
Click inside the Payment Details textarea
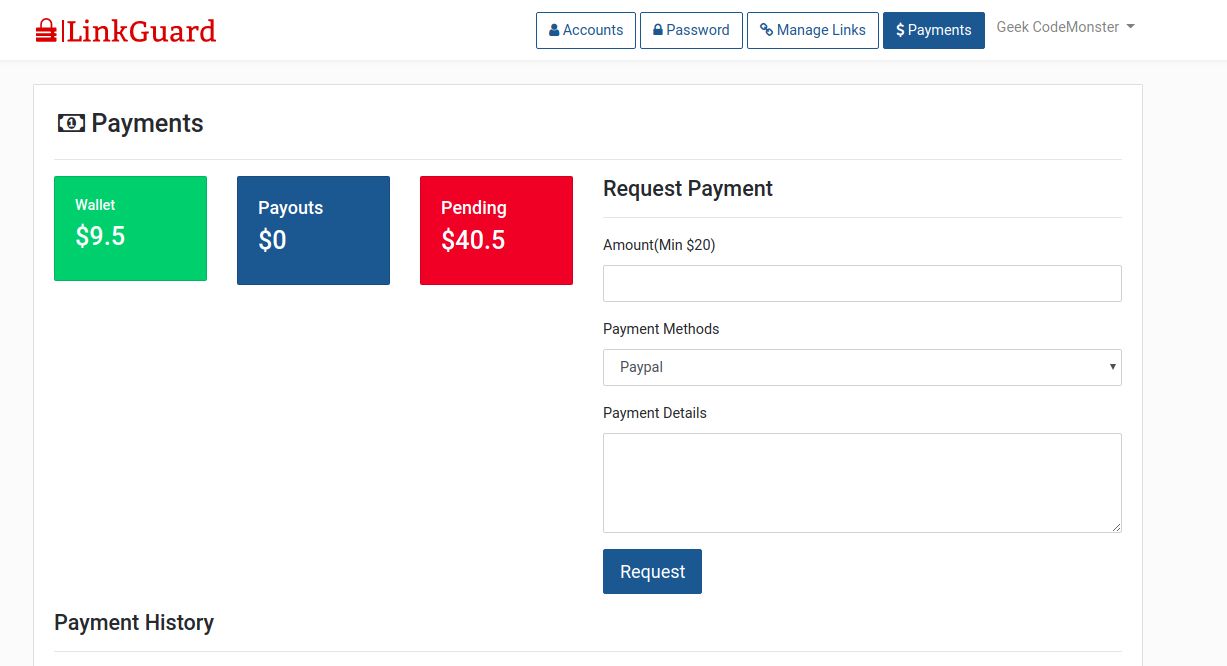pyautogui.click(x=861, y=482)
